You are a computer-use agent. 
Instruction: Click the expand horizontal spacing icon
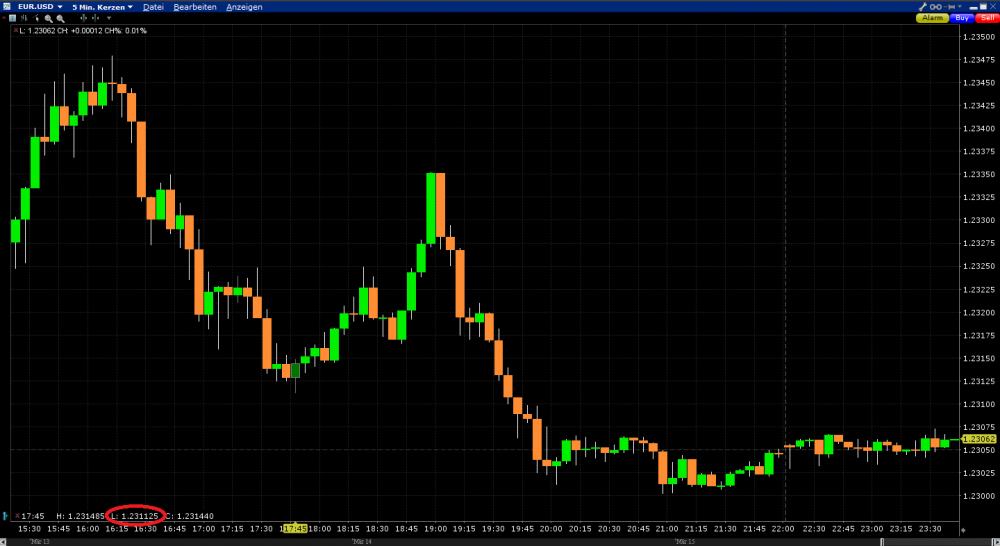84,18
